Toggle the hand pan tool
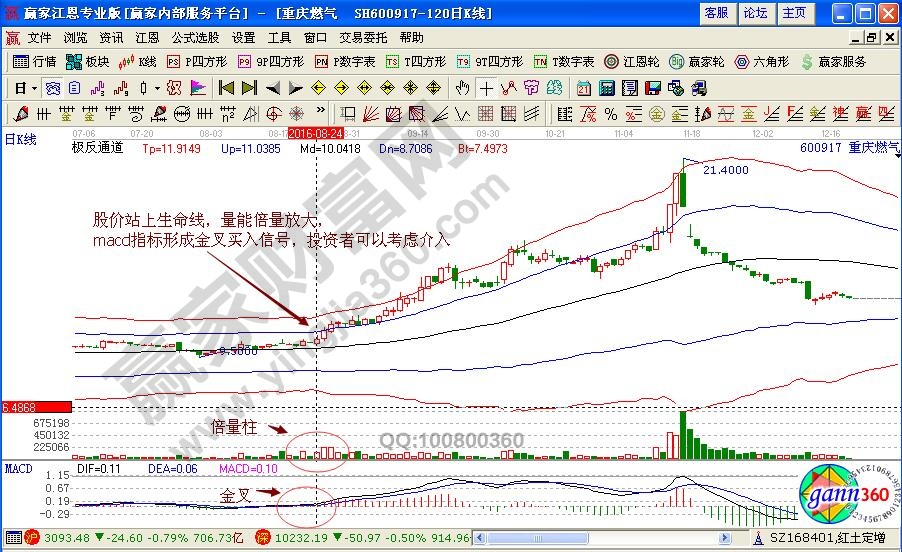 pyautogui.click(x=462, y=87)
